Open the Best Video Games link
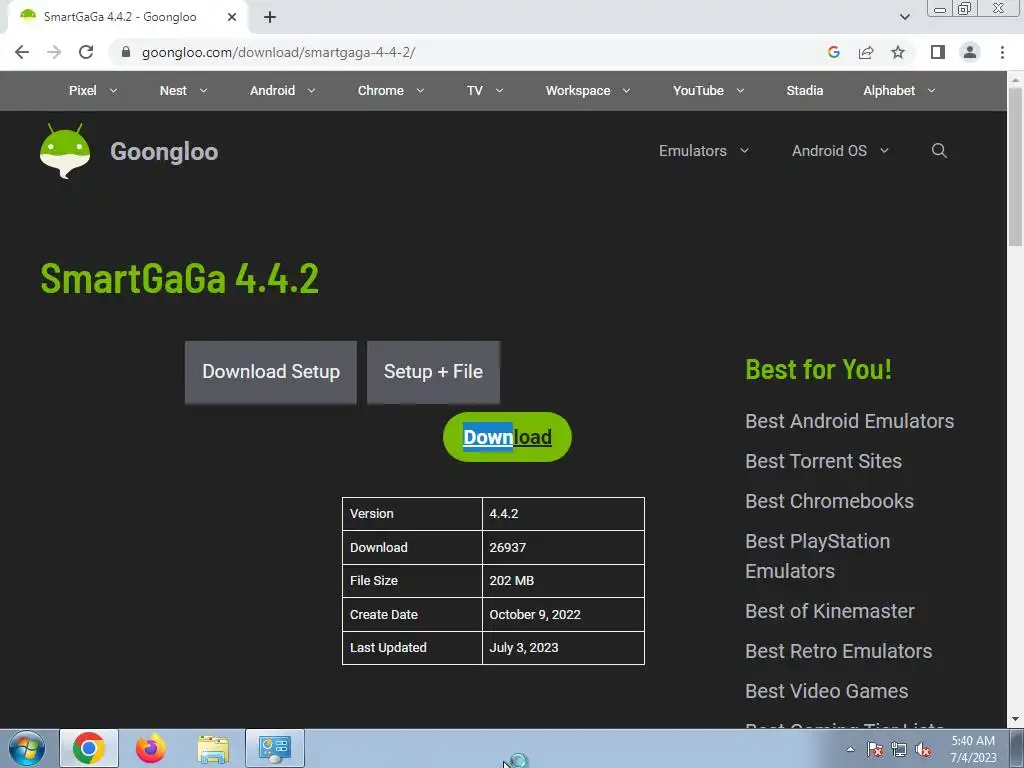This screenshot has width=1024, height=768. pyautogui.click(x=827, y=691)
